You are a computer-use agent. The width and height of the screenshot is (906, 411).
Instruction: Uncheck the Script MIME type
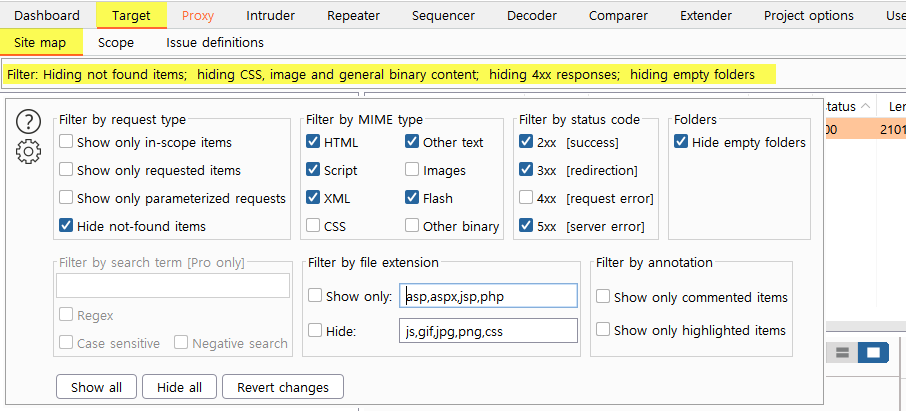coord(313,170)
